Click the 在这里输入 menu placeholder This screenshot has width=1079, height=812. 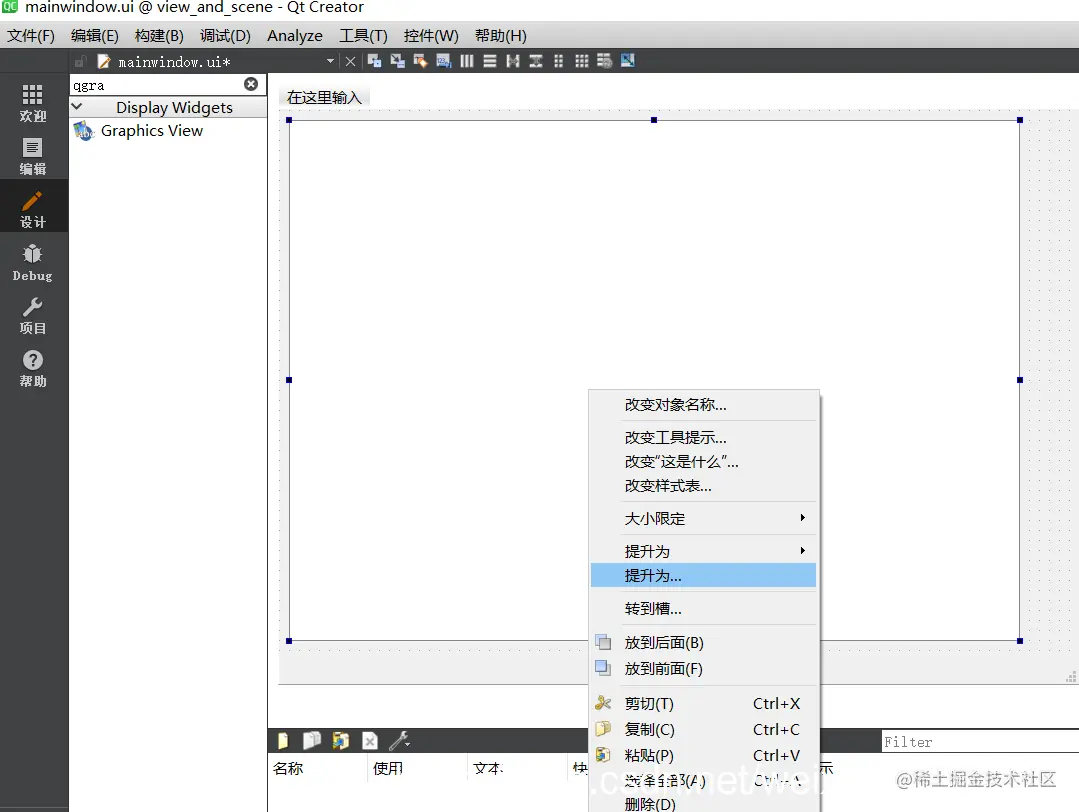click(324, 98)
